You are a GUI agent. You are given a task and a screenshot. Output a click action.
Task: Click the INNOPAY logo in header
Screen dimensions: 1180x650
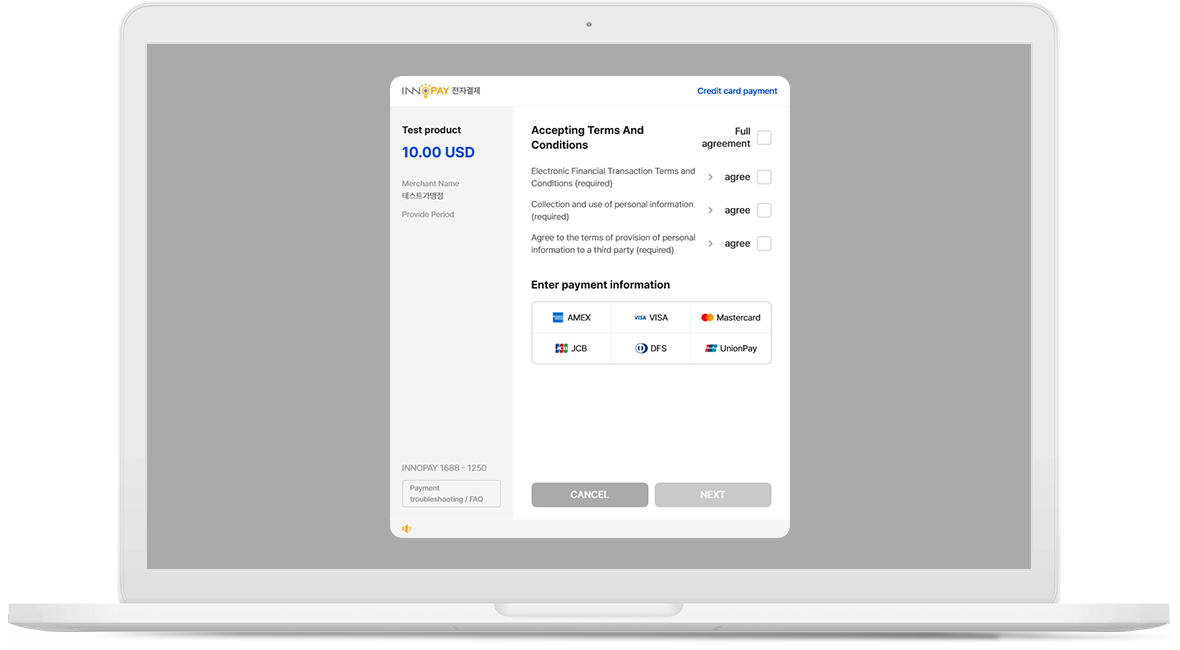click(440, 91)
